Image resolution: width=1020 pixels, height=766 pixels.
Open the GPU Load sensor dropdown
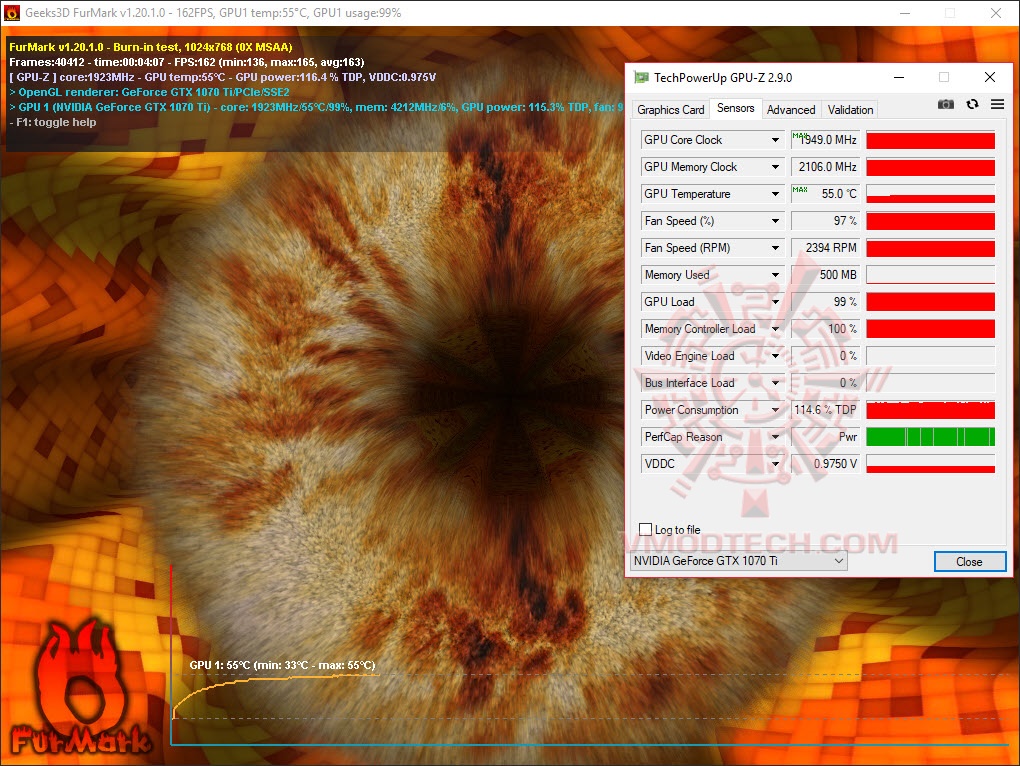tap(775, 302)
